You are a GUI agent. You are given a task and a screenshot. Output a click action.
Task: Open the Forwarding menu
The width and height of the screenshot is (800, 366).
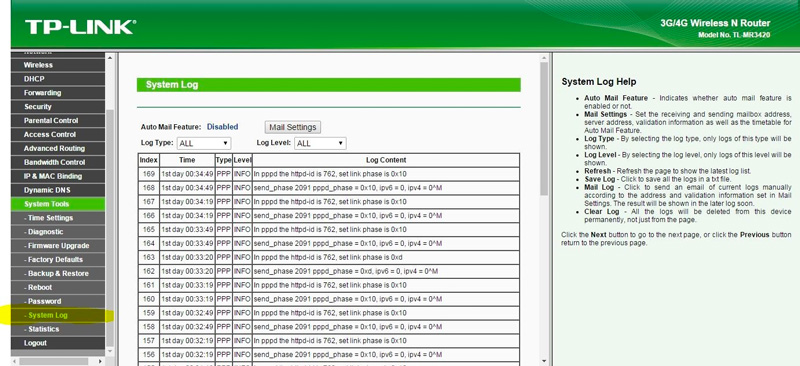pyautogui.click(x=58, y=92)
